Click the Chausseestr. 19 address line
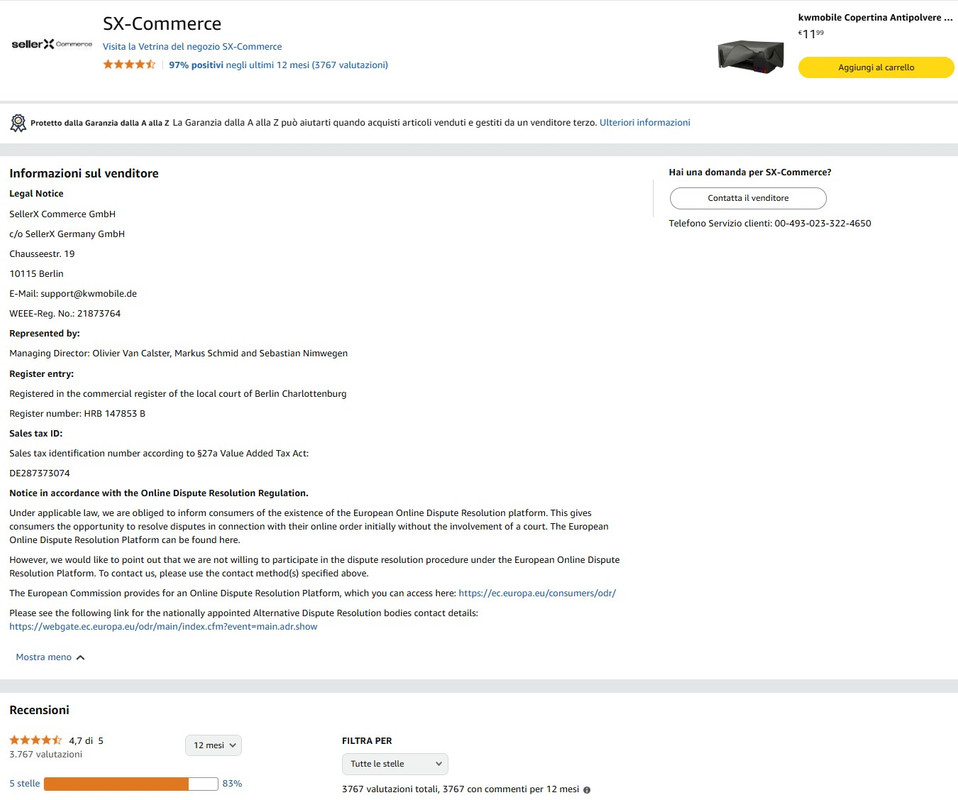 42,254
